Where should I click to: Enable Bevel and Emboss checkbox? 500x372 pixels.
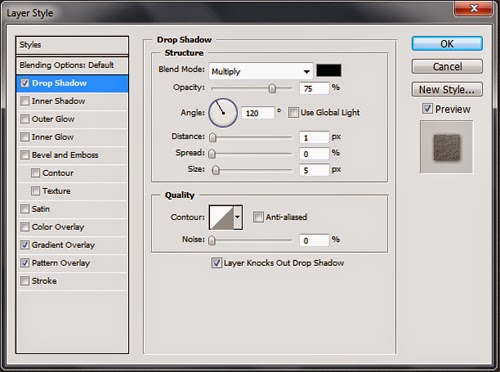(25, 155)
